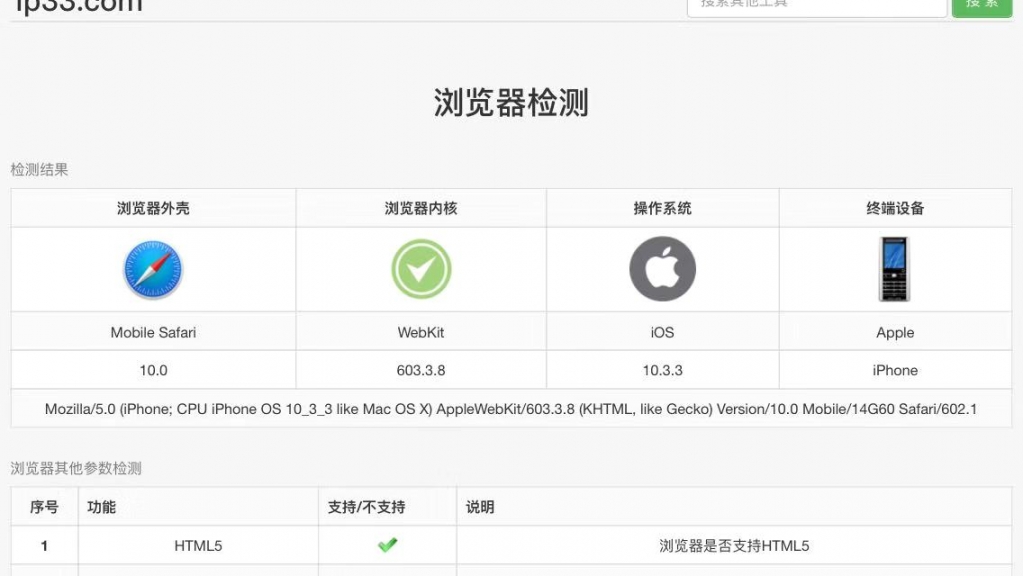Click the 操作系统 column header
This screenshot has height=576, width=1023.
tap(662, 208)
